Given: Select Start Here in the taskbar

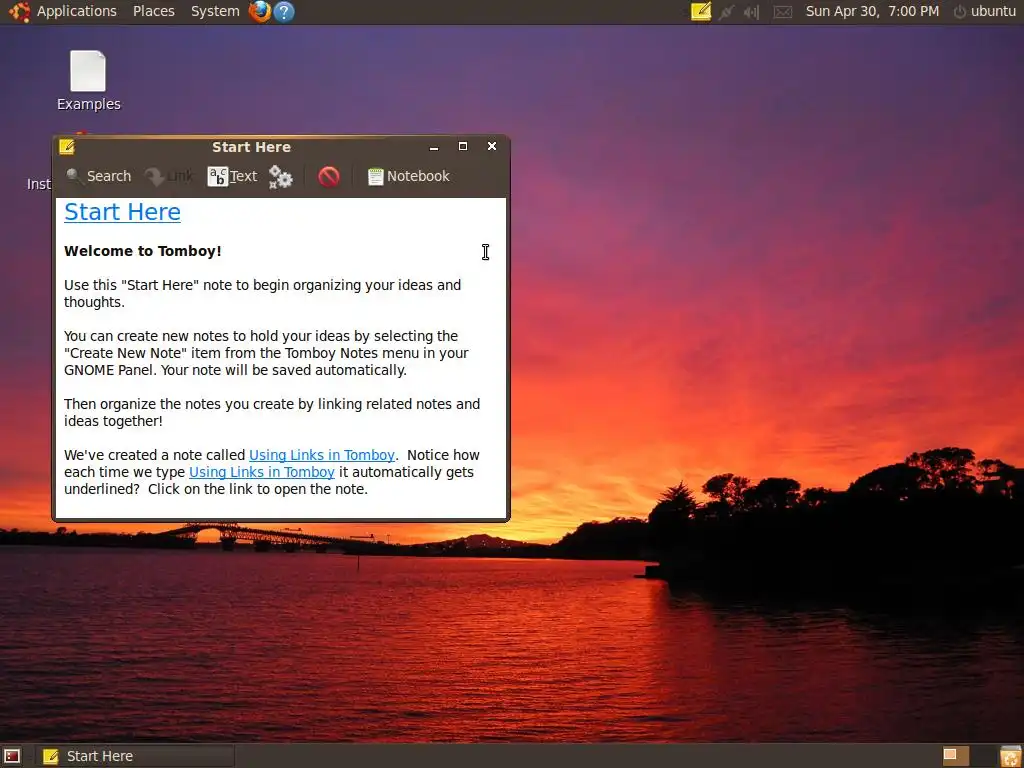Looking at the screenshot, I should pos(135,756).
